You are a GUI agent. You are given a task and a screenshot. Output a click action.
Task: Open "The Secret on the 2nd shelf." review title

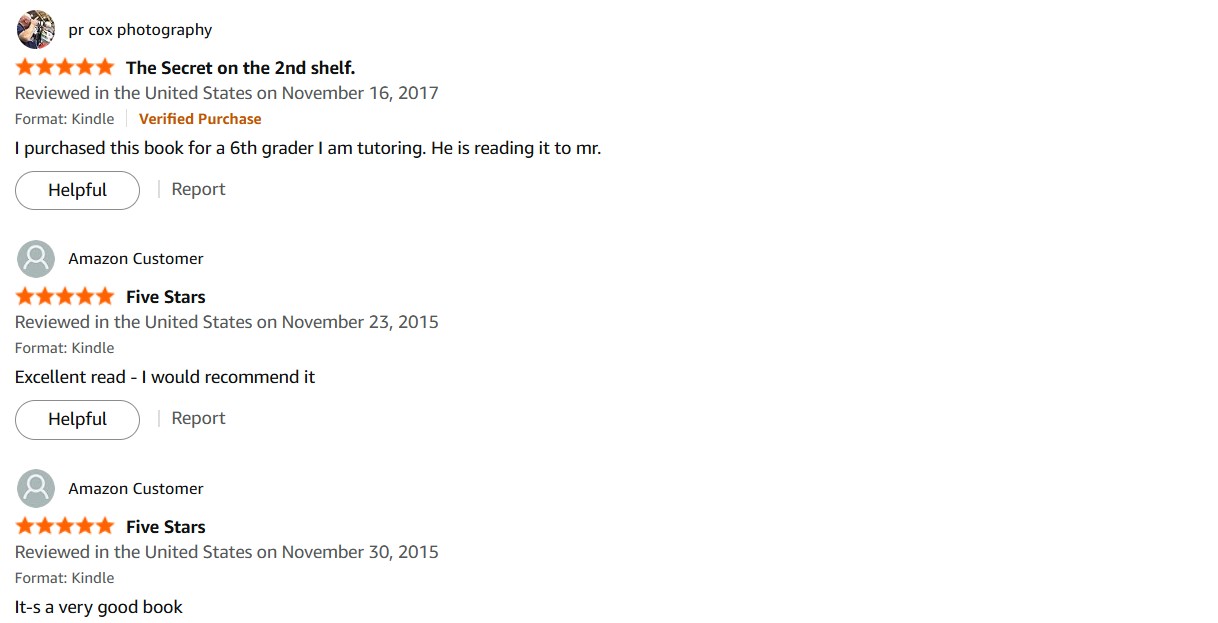click(x=240, y=68)
